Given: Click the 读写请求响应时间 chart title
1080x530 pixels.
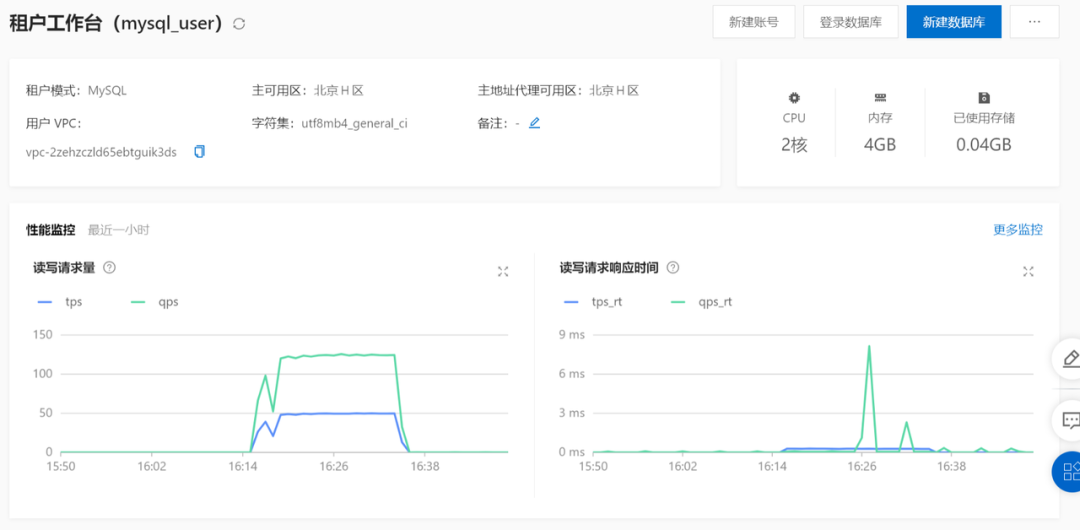Looking at the screenshot, I should [x=609, y=267].
